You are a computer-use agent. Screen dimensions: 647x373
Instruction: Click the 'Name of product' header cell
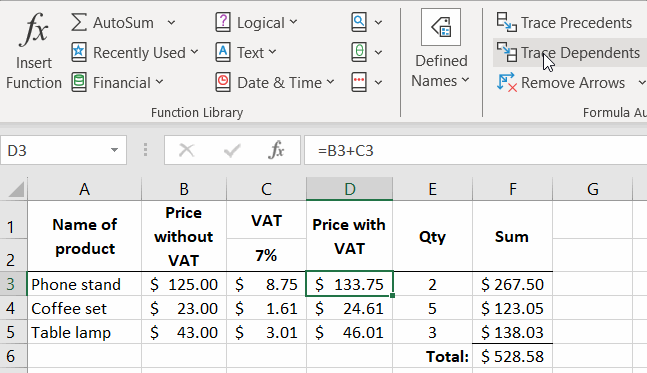coord(85,236)
